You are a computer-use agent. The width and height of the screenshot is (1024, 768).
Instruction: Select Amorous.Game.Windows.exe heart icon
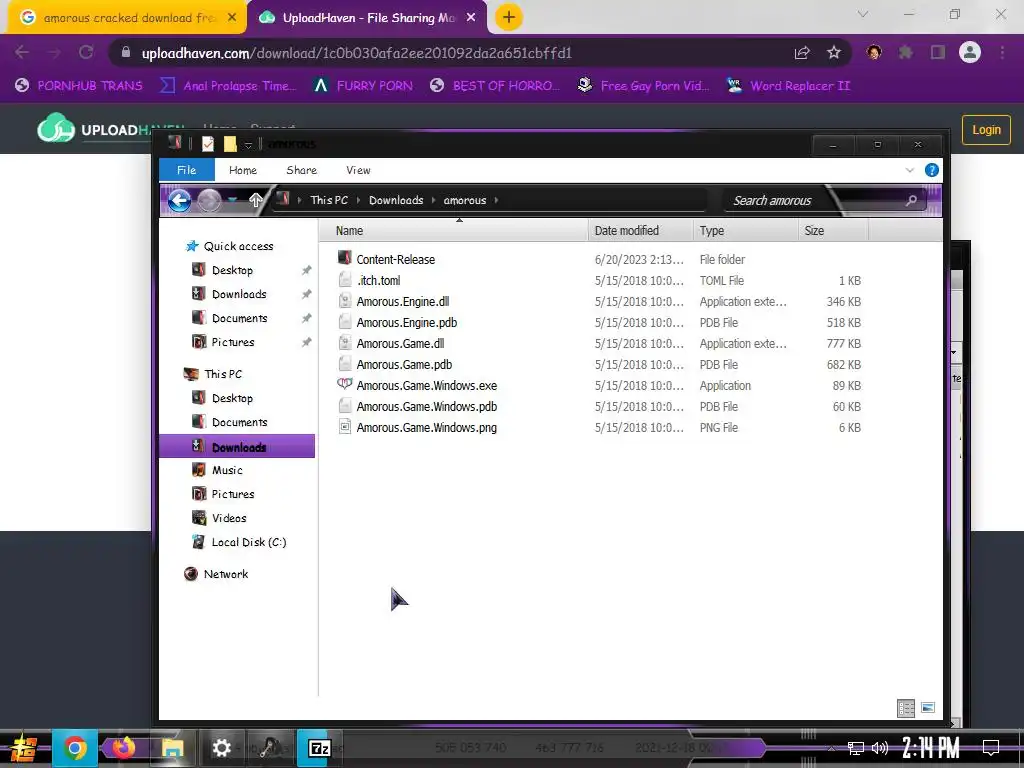tap(345, 385)
